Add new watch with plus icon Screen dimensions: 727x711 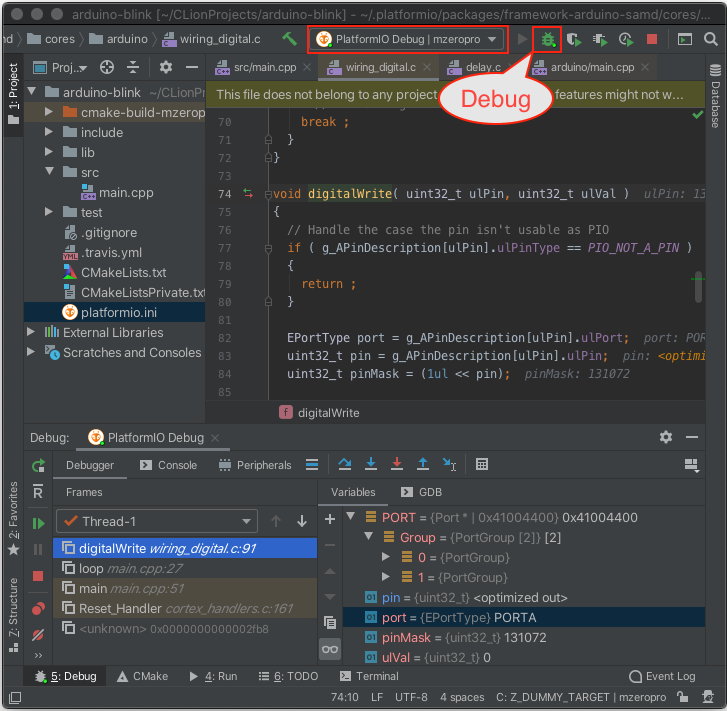click(330, 519)
